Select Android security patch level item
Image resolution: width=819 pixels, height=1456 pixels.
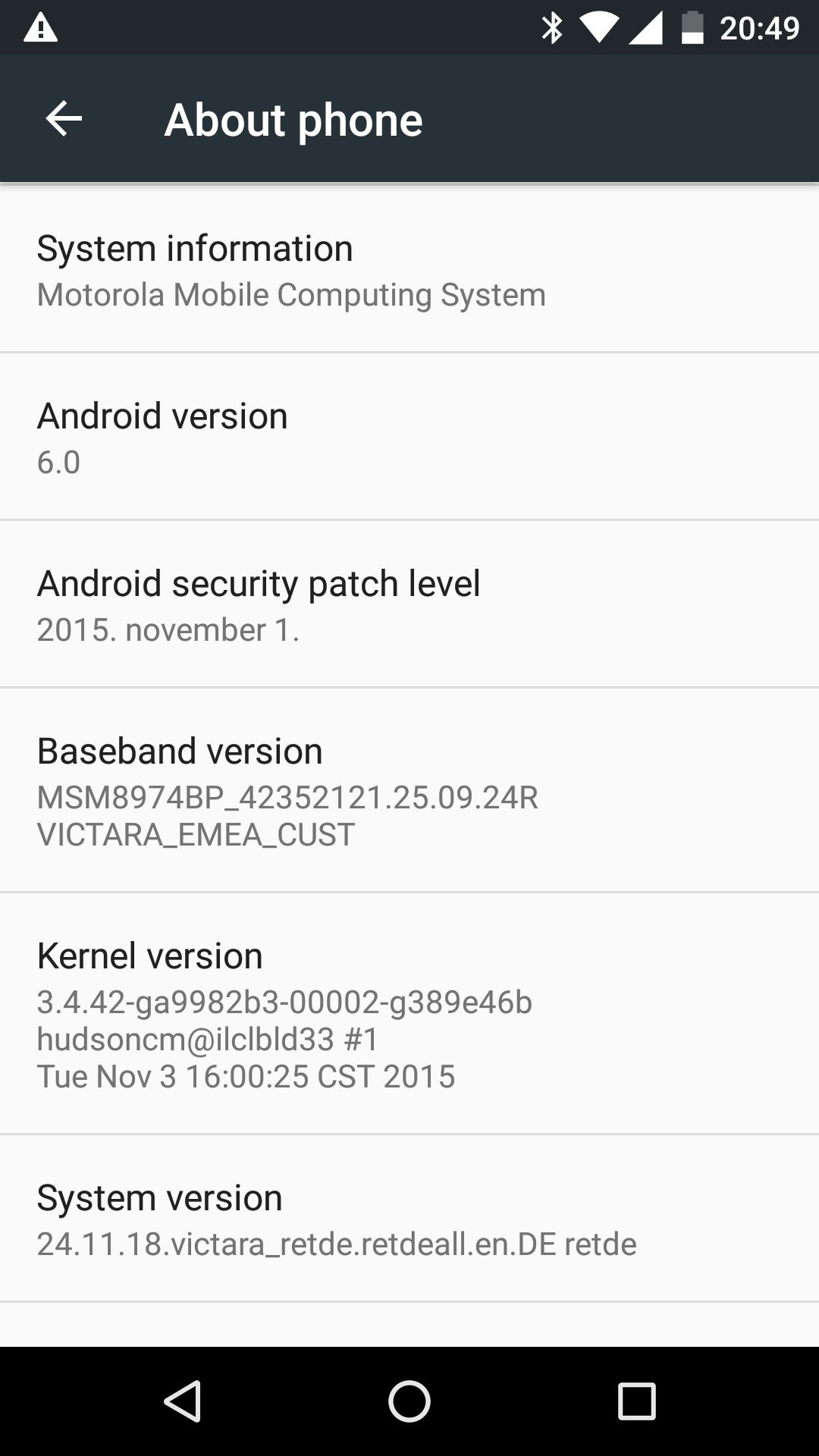409,604
